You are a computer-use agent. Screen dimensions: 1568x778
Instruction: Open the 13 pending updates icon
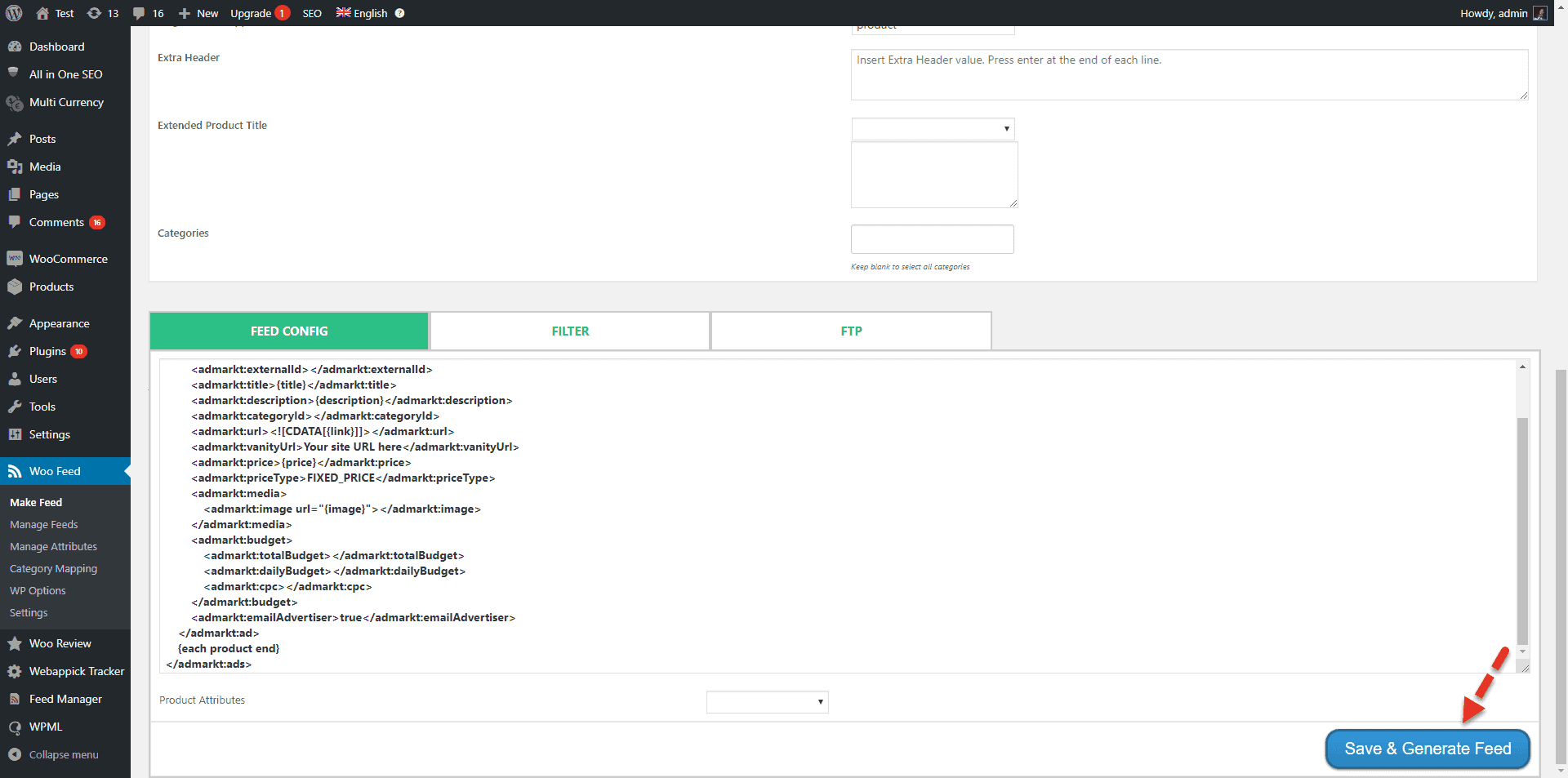[x=94, y=13]
